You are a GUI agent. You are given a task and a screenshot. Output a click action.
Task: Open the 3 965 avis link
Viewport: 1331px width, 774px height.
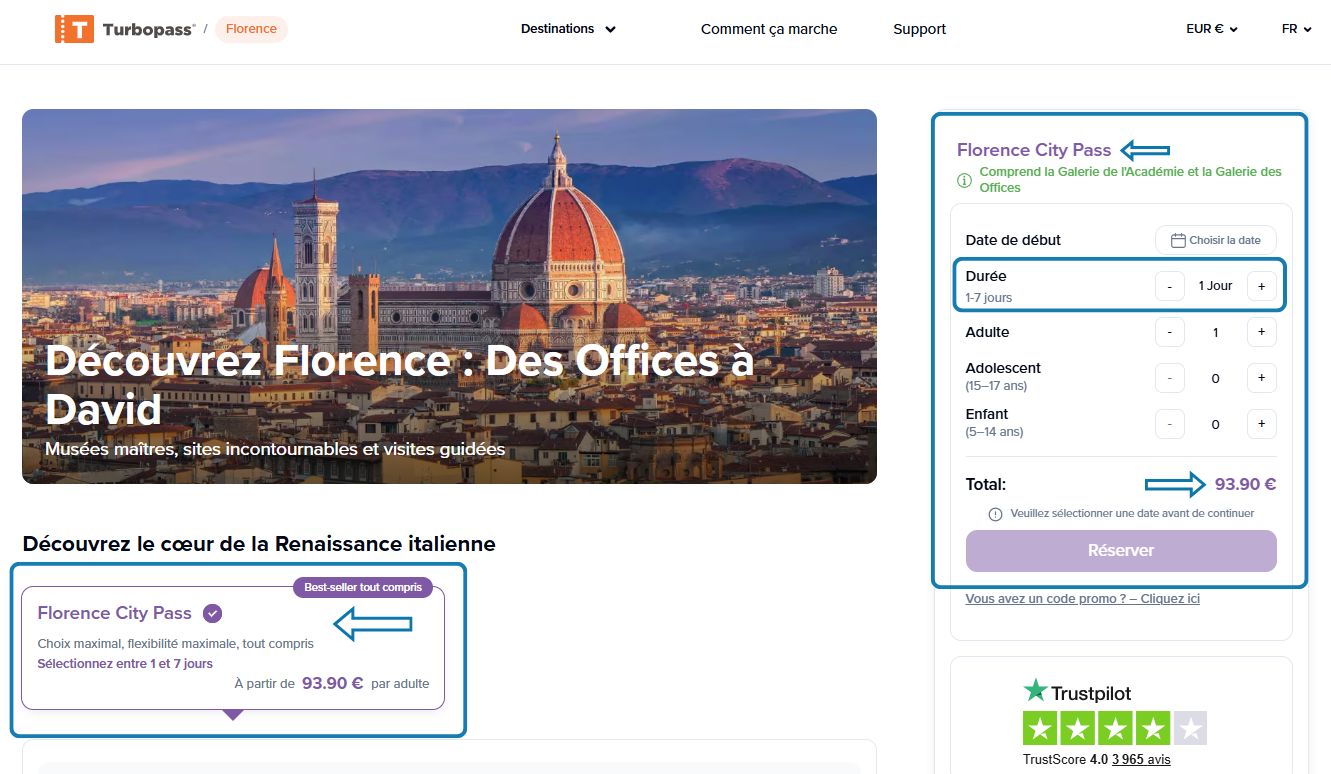[1141, 760]
